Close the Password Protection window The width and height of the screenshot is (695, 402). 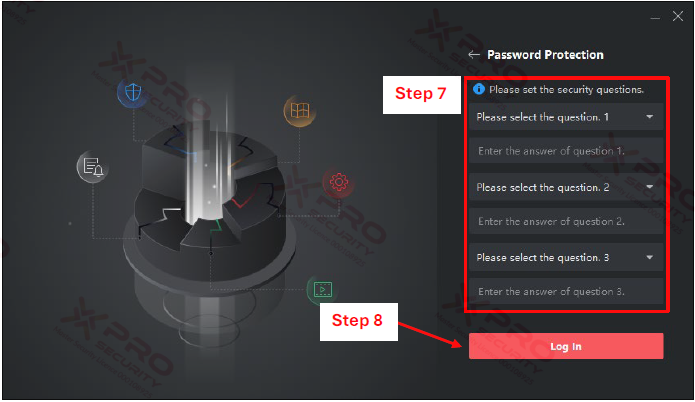click(x=678, y=16)
